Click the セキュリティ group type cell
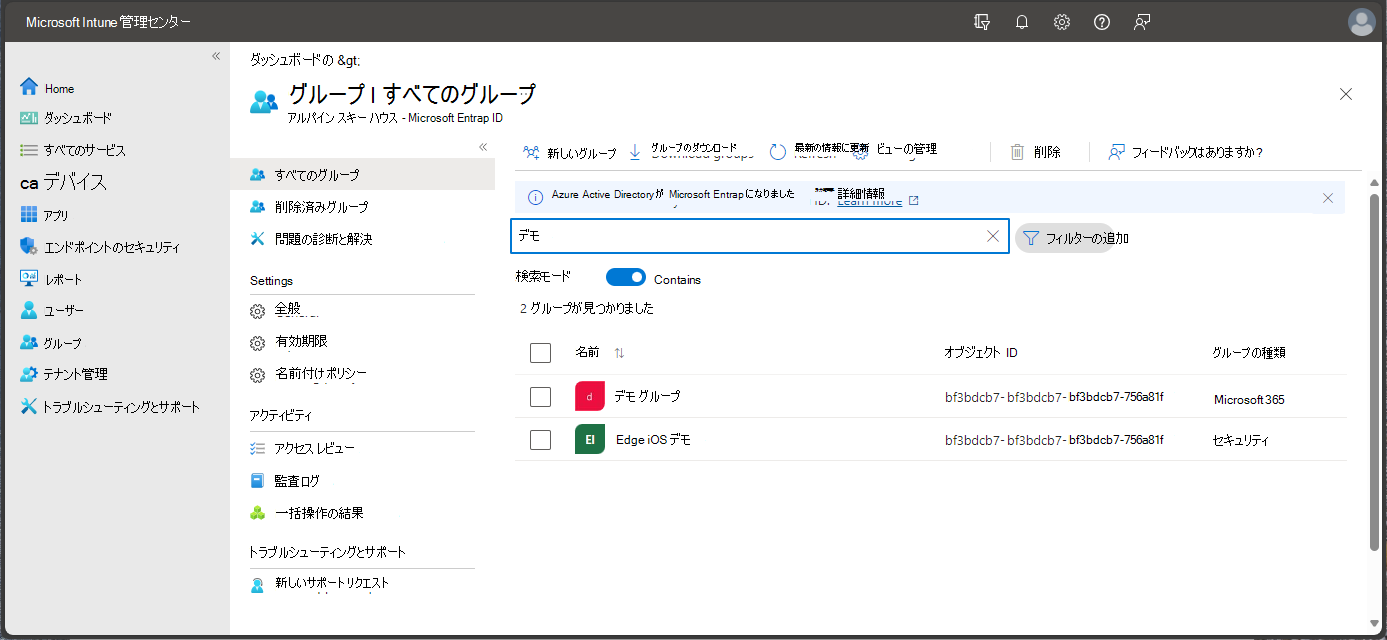The image size is (1387, 640). tap(1241, 440)
